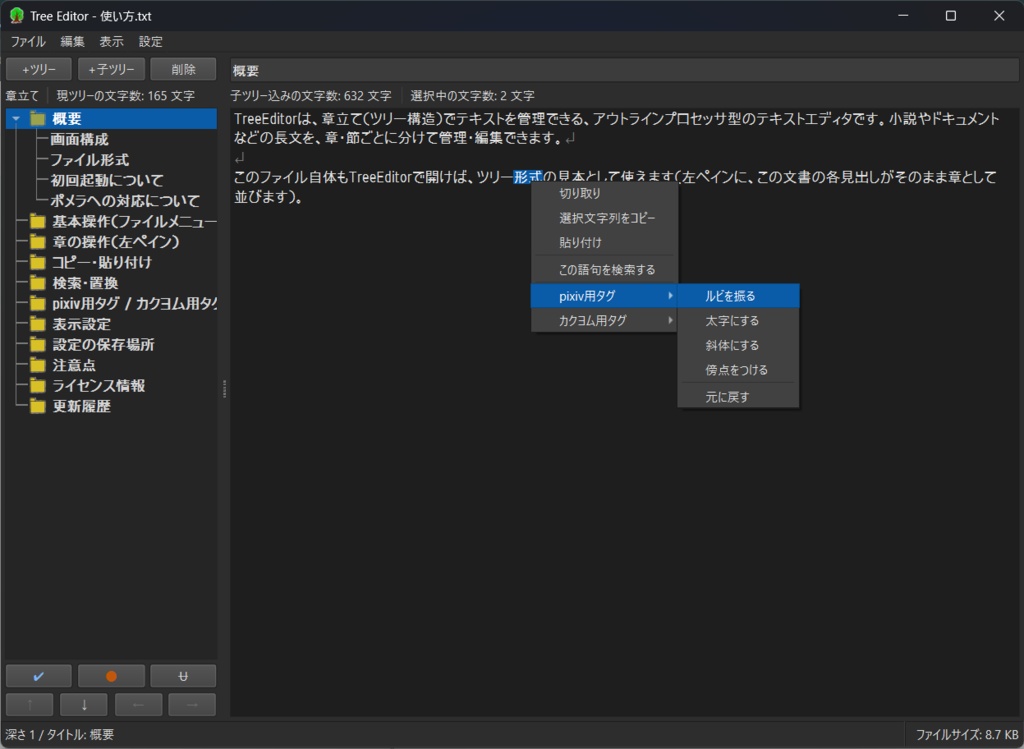Click the strikethrough U button
1024x749 pixels.
pyautogui.click(x=183, y=676)
